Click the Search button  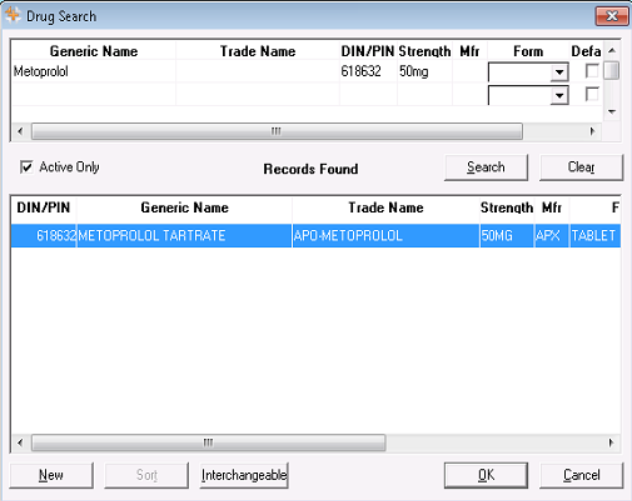tap(486, 167)
